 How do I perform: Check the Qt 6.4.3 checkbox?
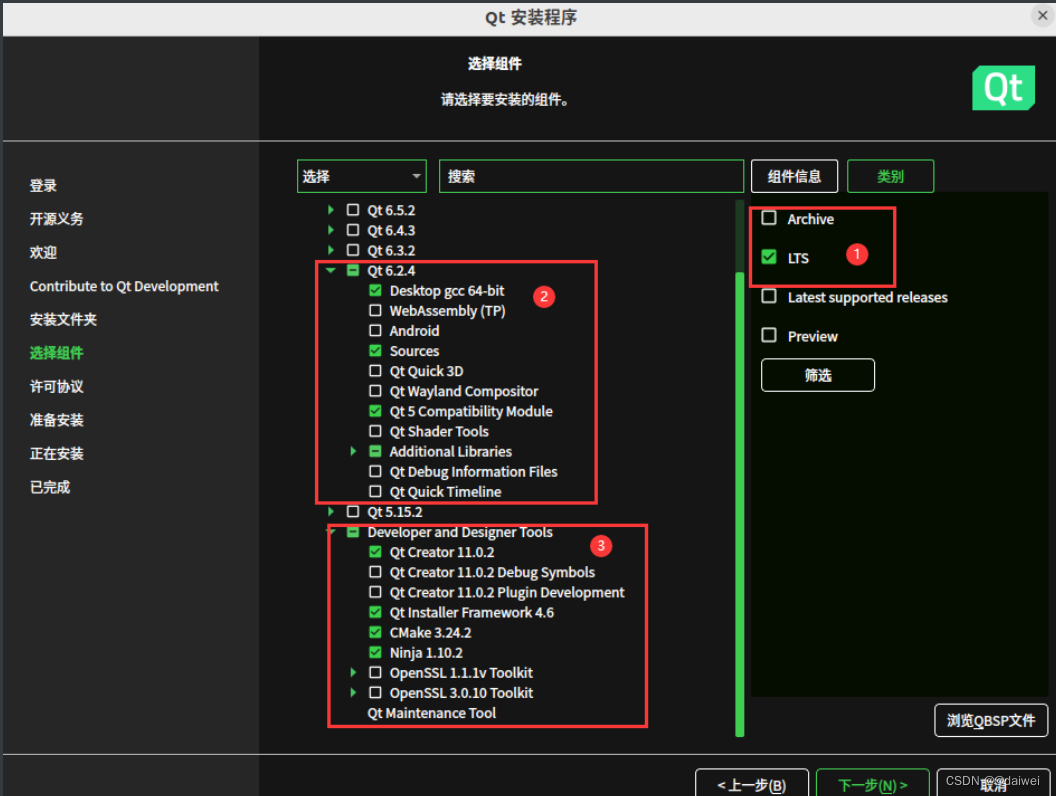353,230
